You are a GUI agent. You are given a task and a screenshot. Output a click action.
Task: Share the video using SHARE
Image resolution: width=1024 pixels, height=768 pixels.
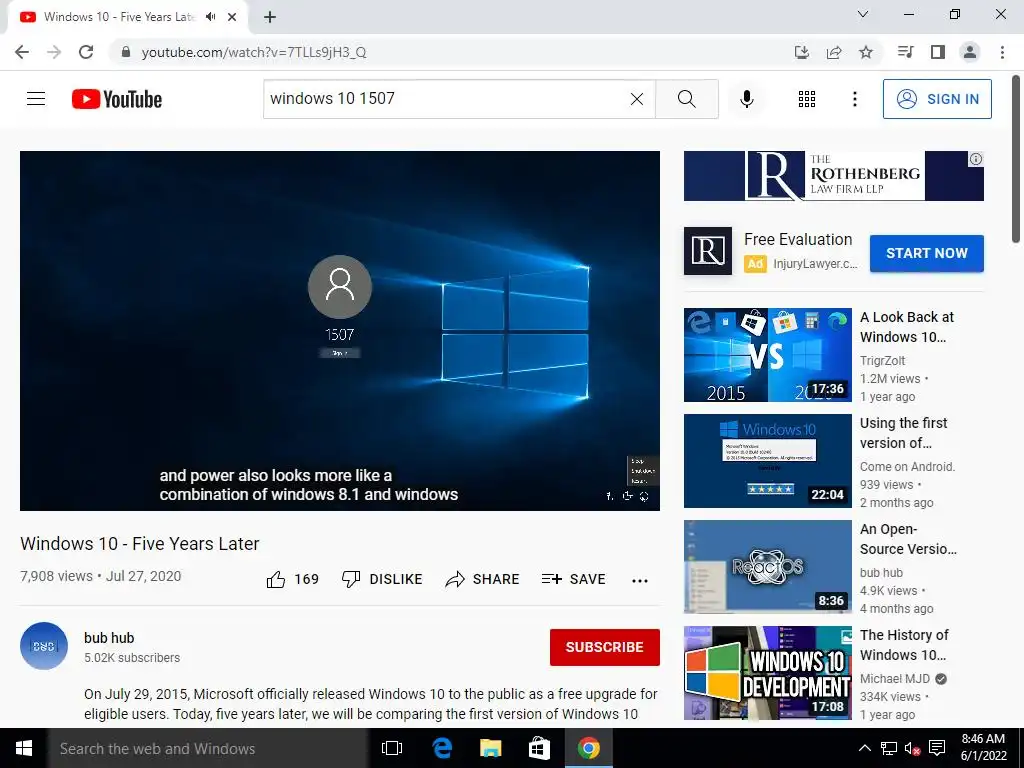pyautogui.click(x=482, y=579)
